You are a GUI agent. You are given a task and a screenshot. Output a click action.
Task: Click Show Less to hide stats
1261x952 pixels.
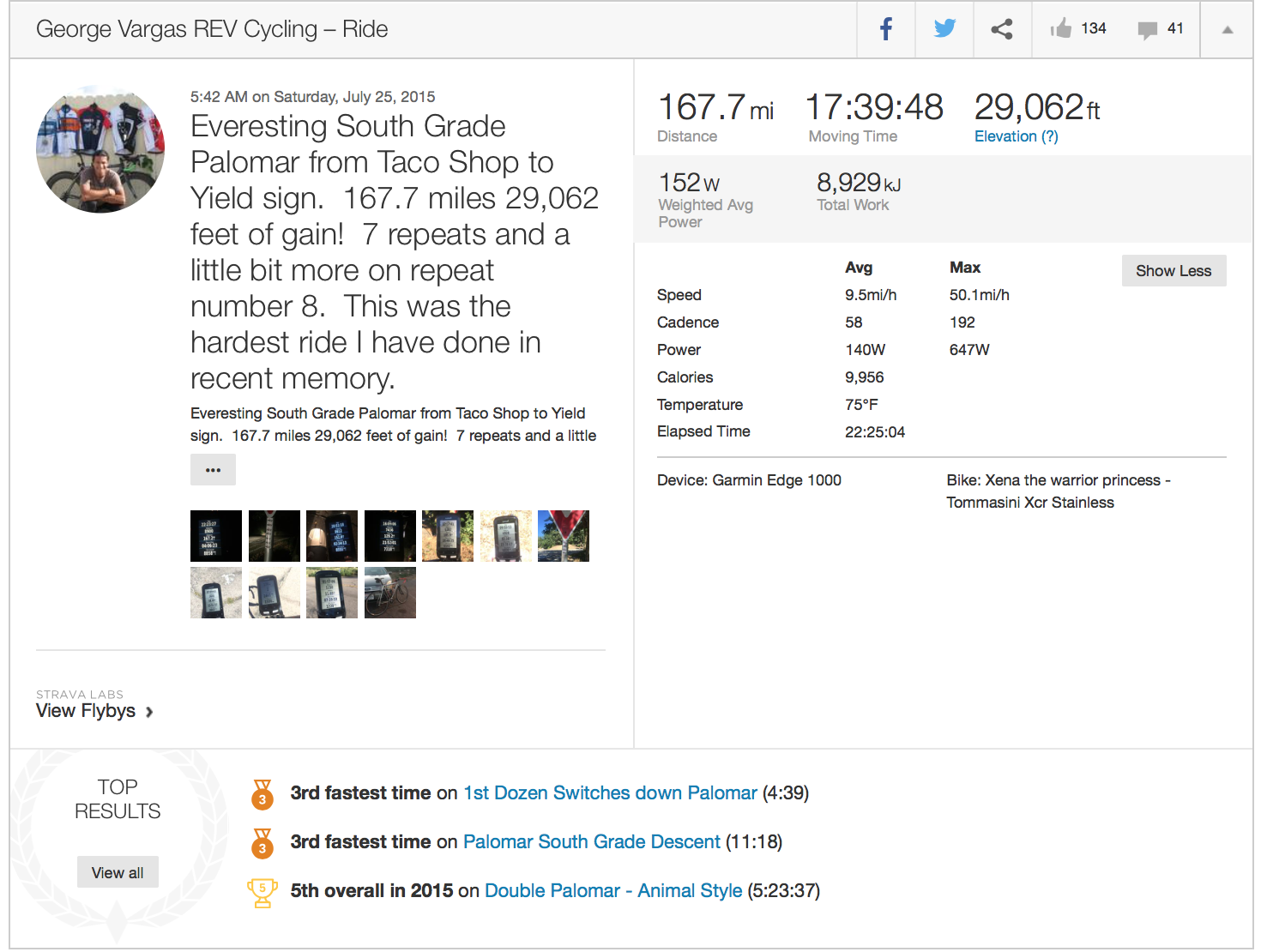tap(1174, 271)
